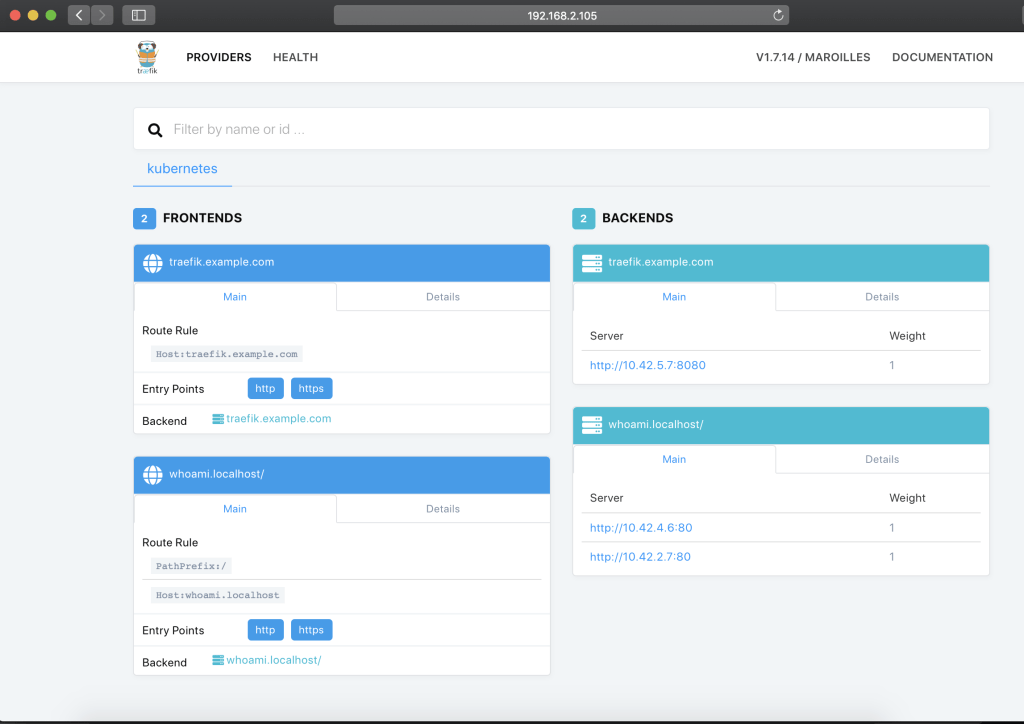Focus the Filter by name or id field
Viewport: 1024px width, 724px height.
pyautogui.click(x=562, y=129)
